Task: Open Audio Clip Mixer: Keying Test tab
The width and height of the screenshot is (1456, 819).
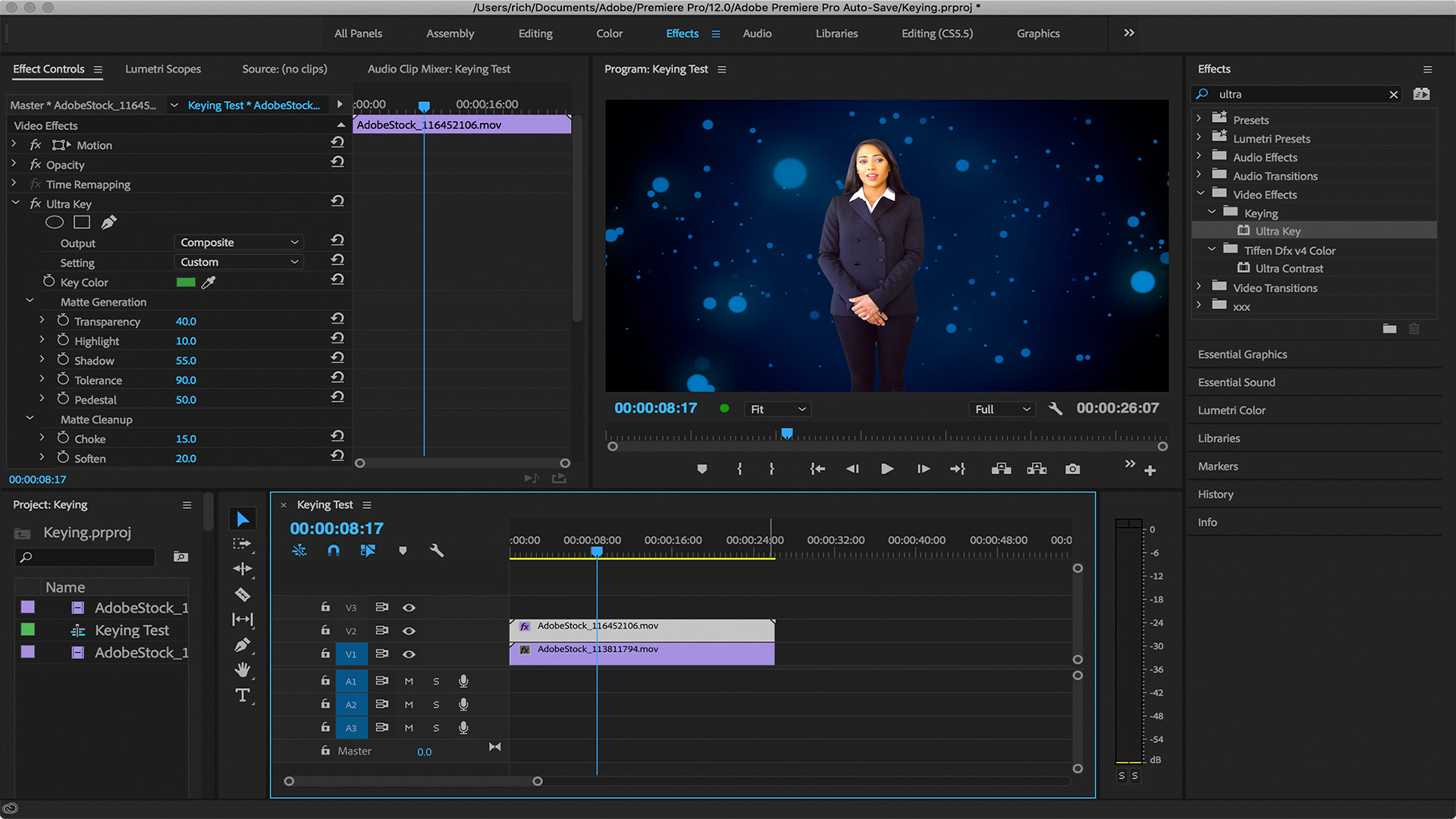Action: click(439, 69)
